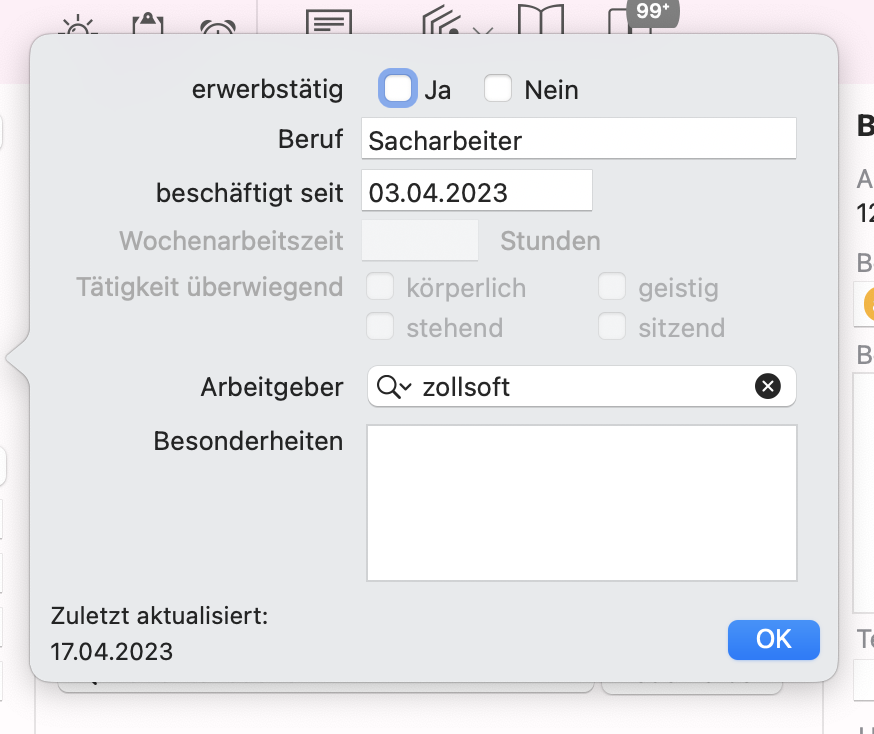
Task: Open the book icon in toolbar
Action: [541, 20]
